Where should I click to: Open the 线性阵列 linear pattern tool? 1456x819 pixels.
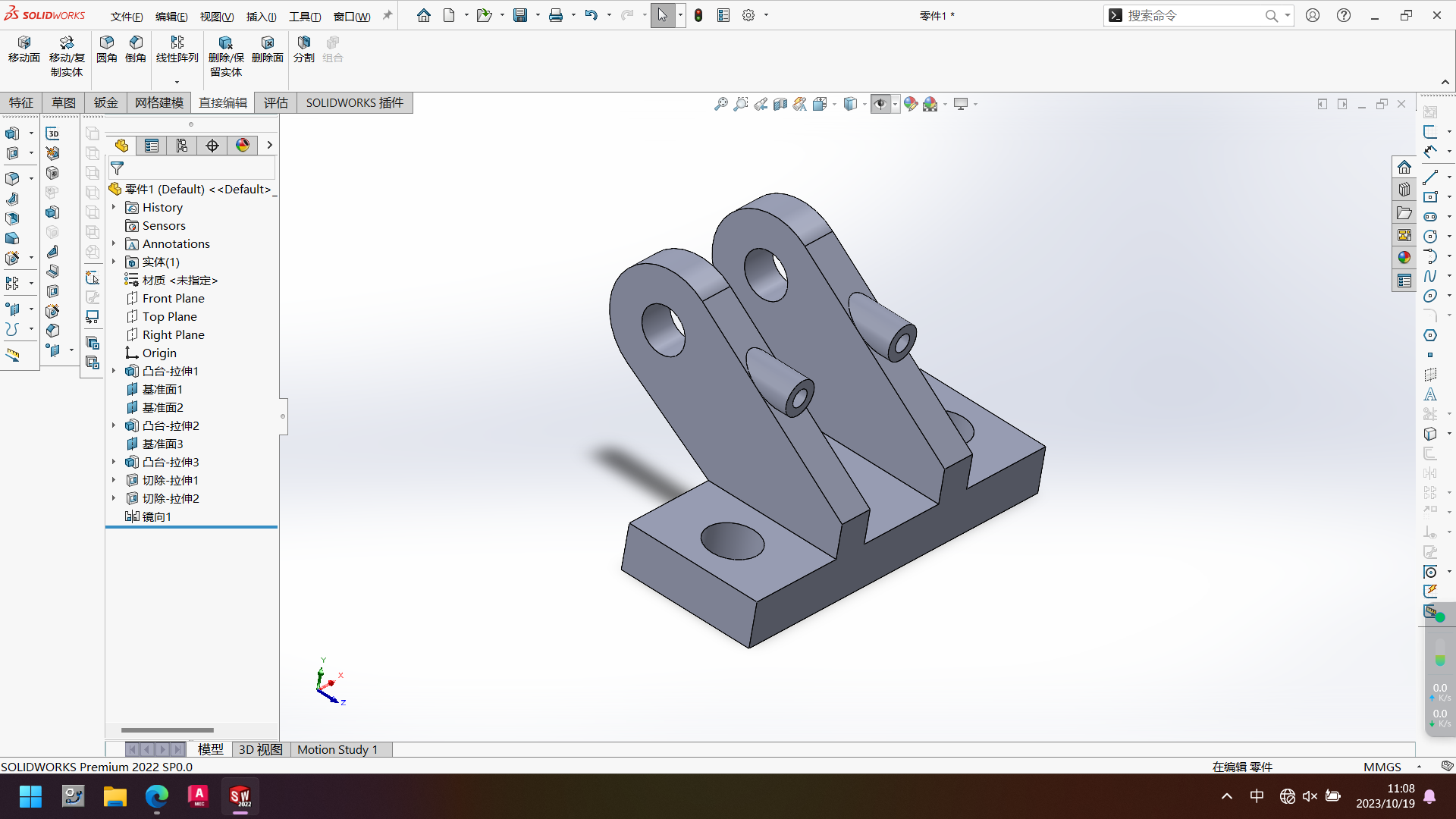click(177, 49)
